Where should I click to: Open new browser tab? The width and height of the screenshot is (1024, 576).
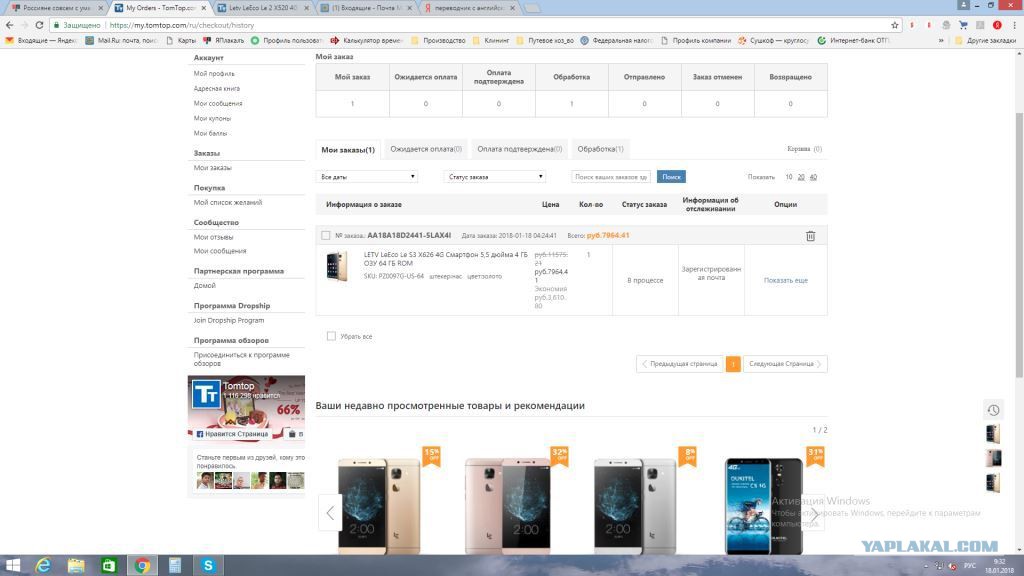[x=532, y=8]
